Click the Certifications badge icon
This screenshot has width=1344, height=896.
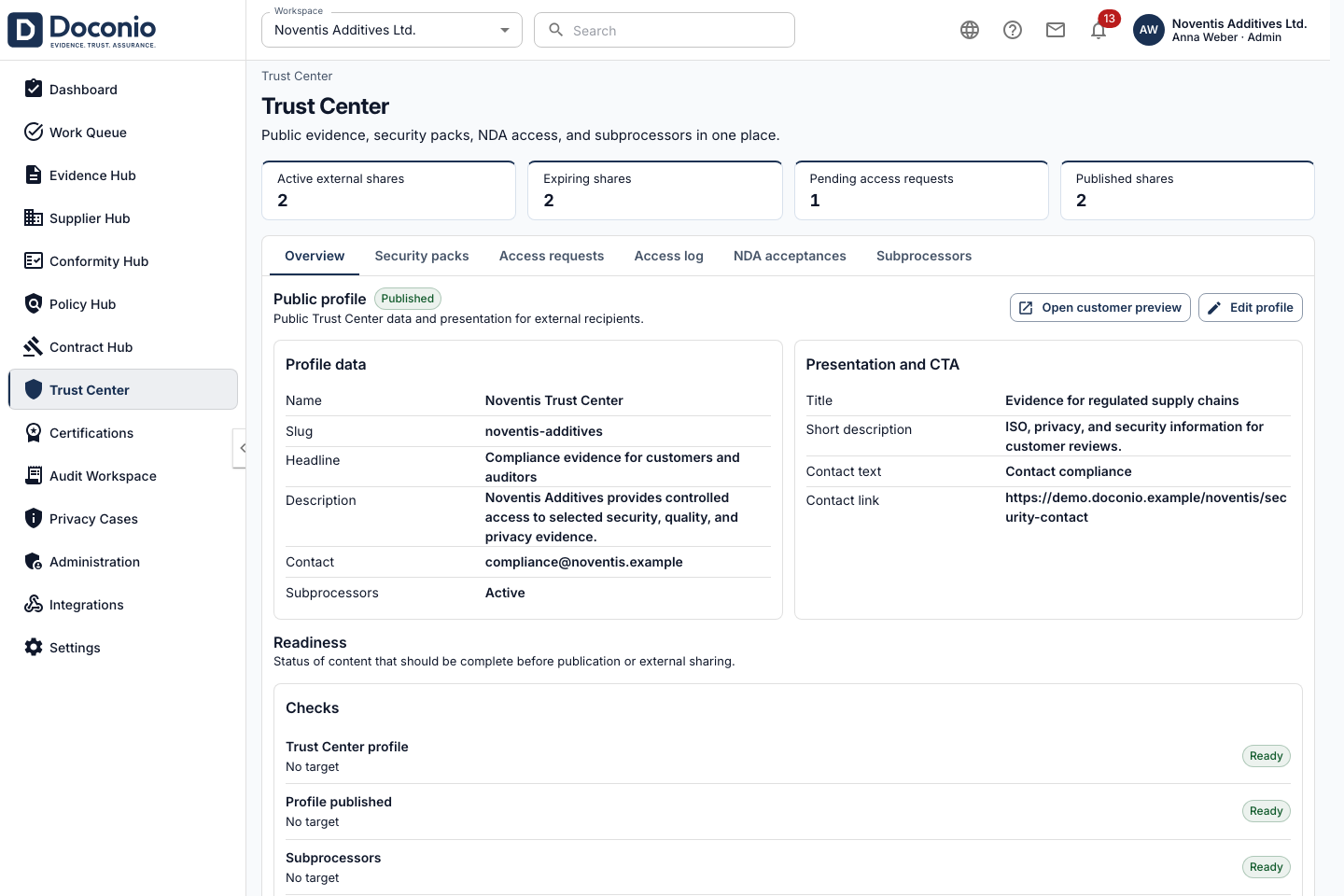[x=34, y=432]
